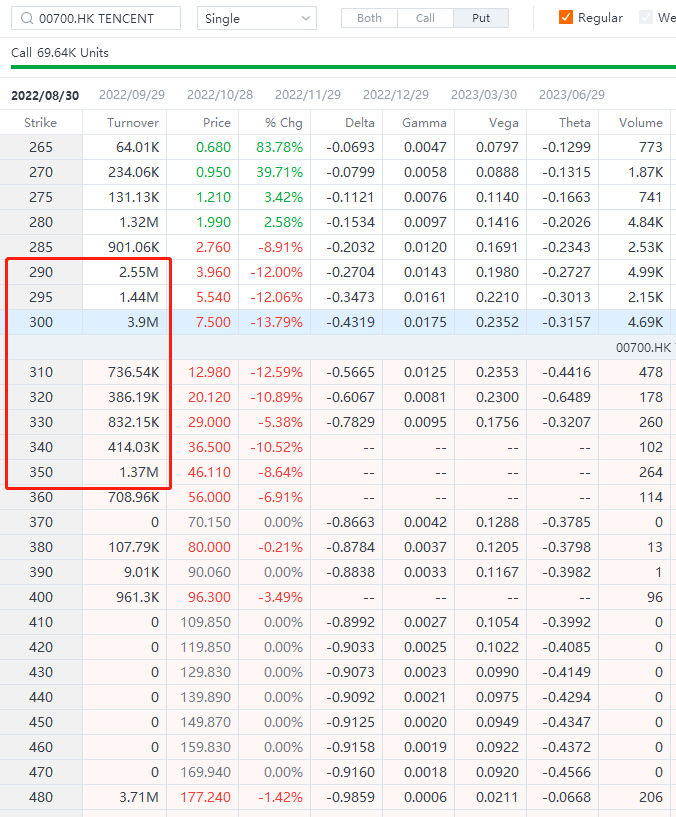
Task: Sort by the Price column header
Action: coord(217,122)
